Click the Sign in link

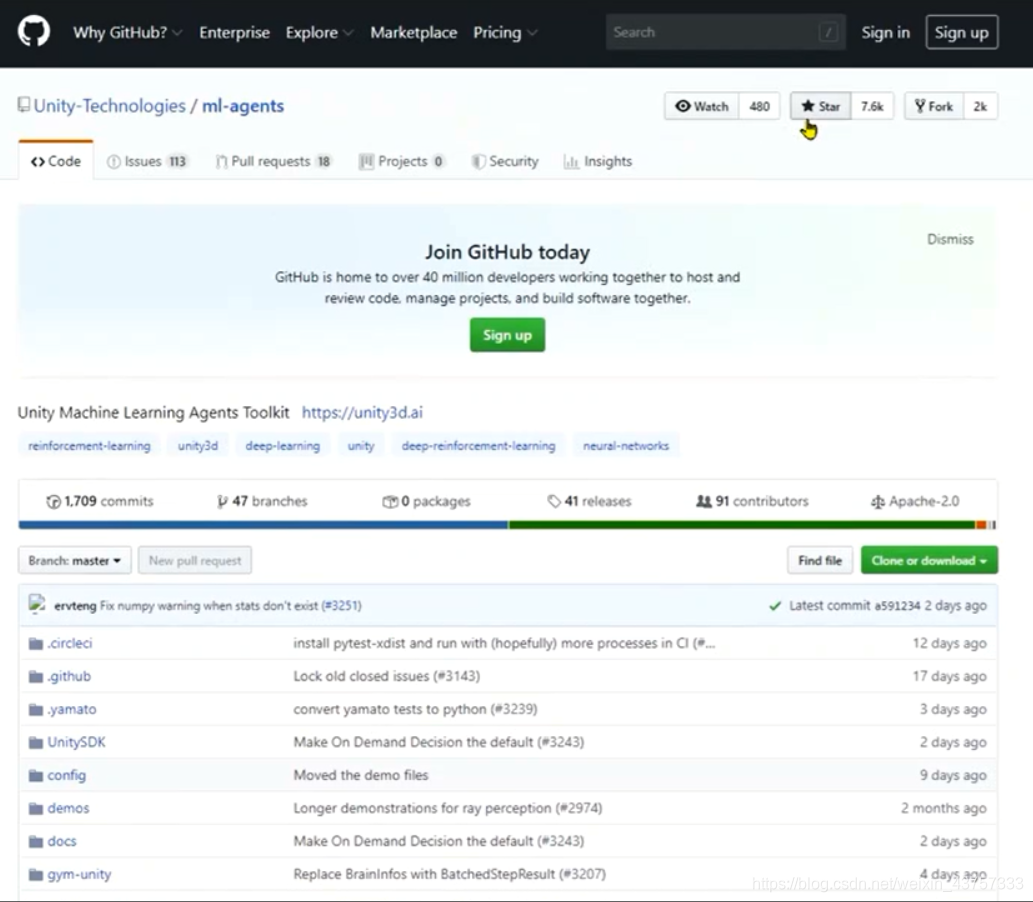885,32
